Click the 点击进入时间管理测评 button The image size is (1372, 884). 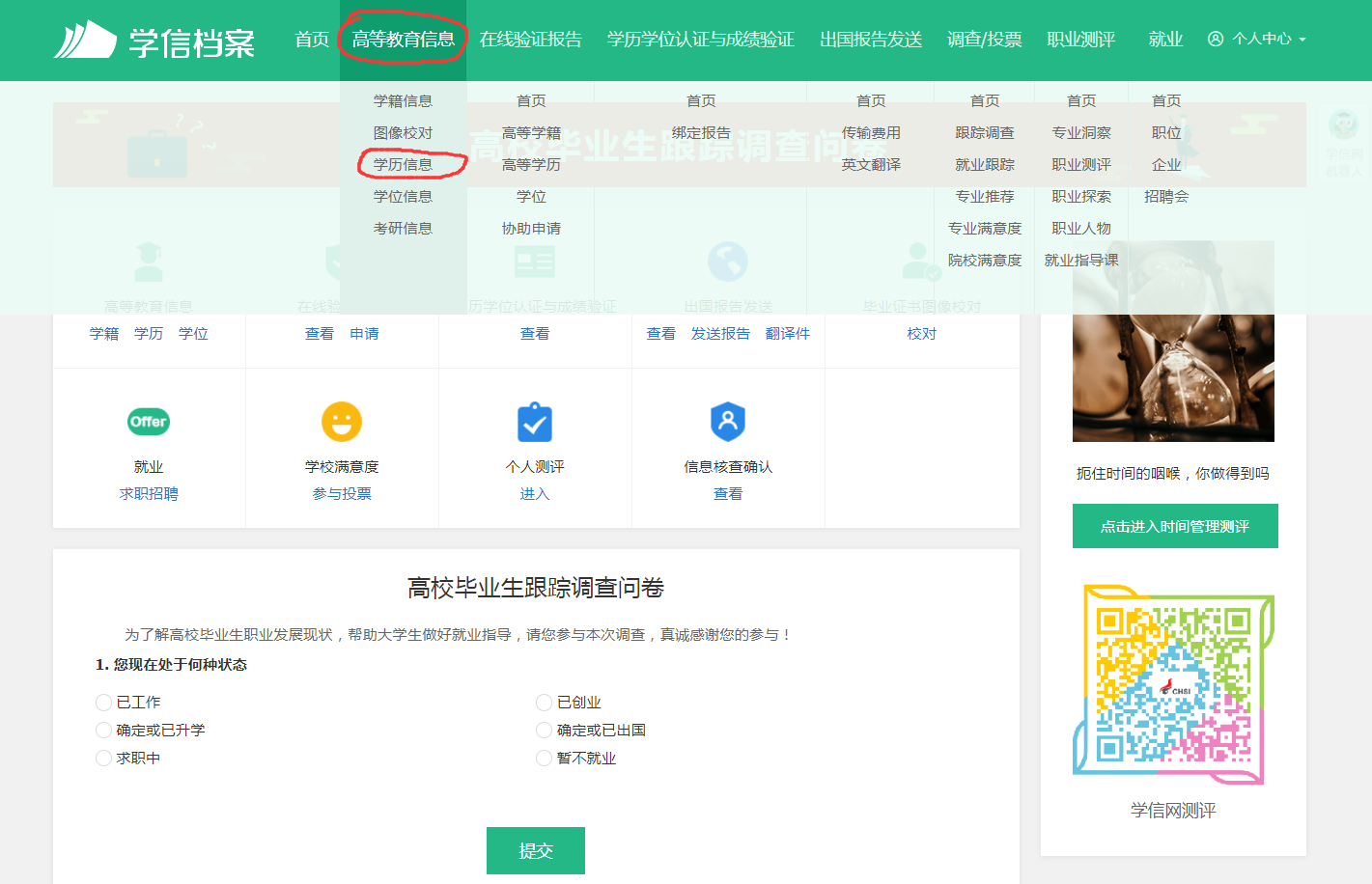coord(1175,526)
